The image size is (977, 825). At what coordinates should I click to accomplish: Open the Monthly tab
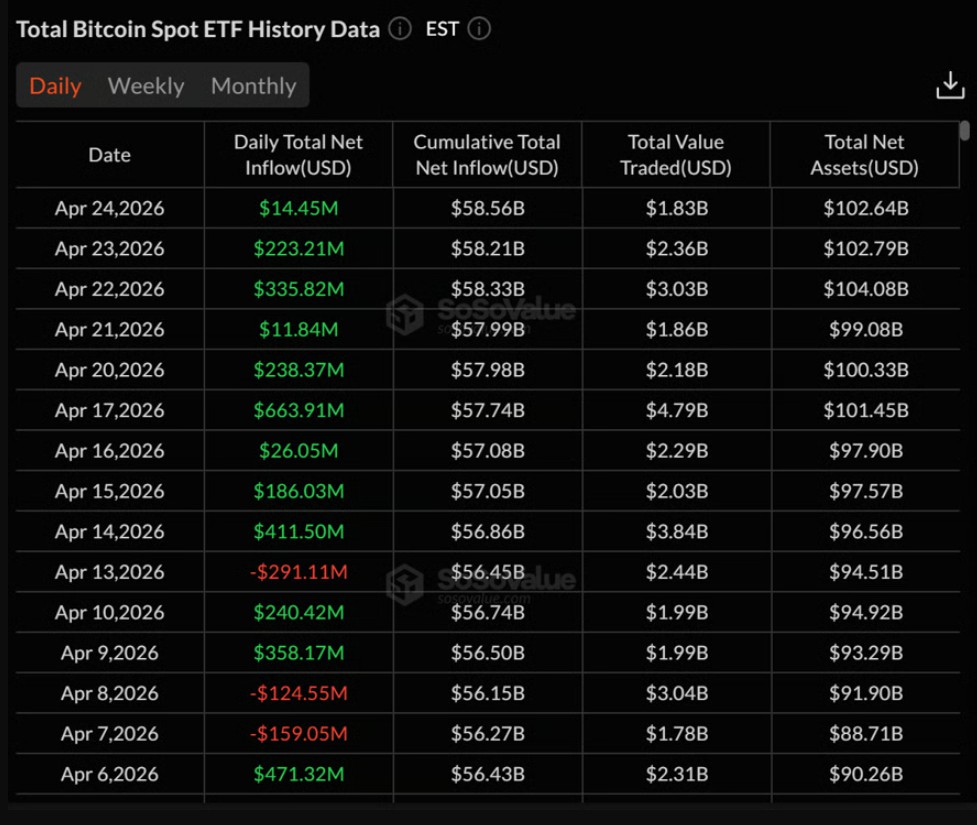[253, 86]
